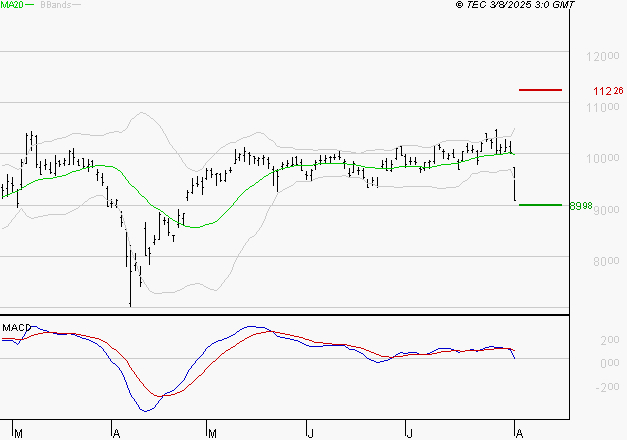Image resolution: width=627 pixels, height=440 pixels.
Task: Click the first month label A on time axis
Action: pyautogui.click(x=116, y=434)
